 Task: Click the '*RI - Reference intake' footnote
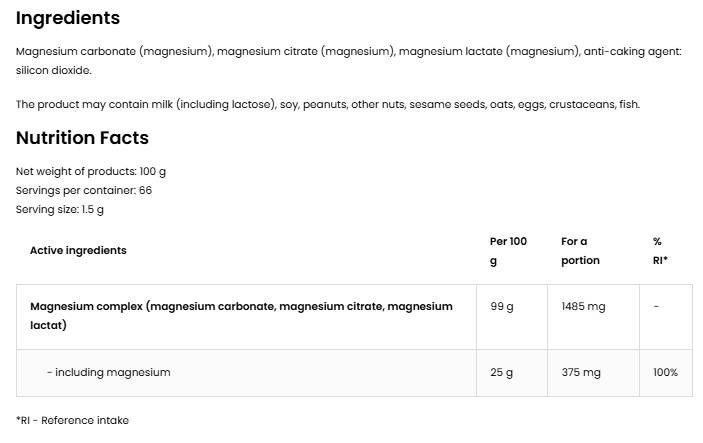72,420
